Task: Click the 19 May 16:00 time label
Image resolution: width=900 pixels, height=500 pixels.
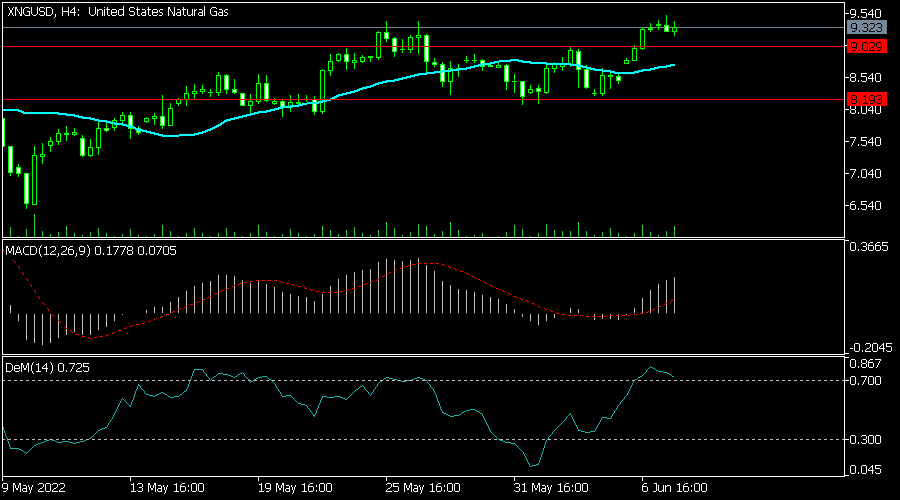Action: pos(295,488)
